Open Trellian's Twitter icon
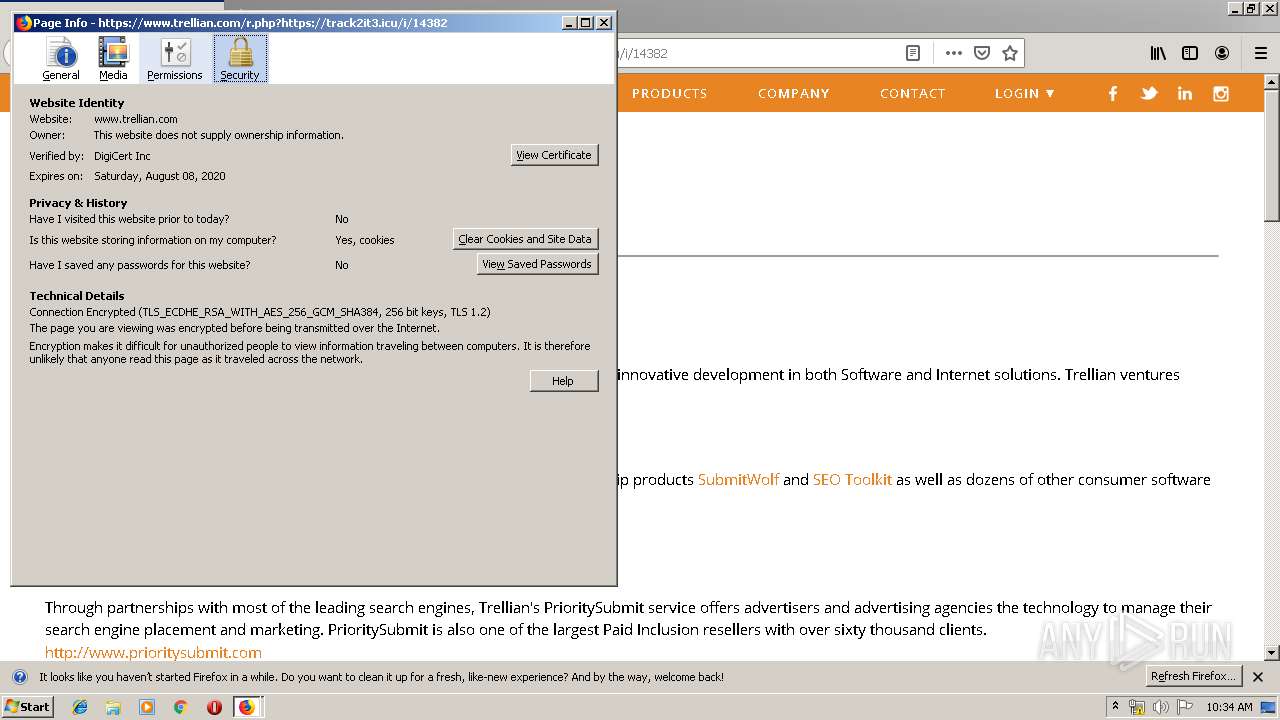 coord(1149,93)
